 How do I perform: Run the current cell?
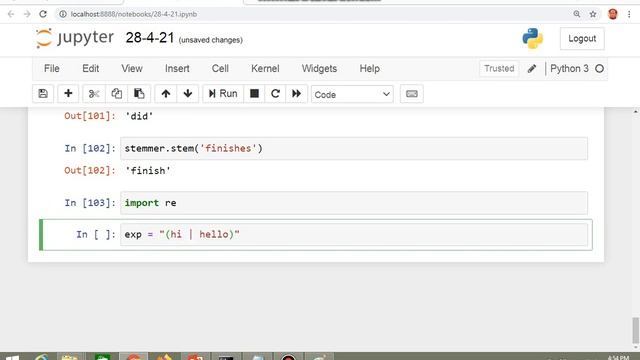click(223, 94)
